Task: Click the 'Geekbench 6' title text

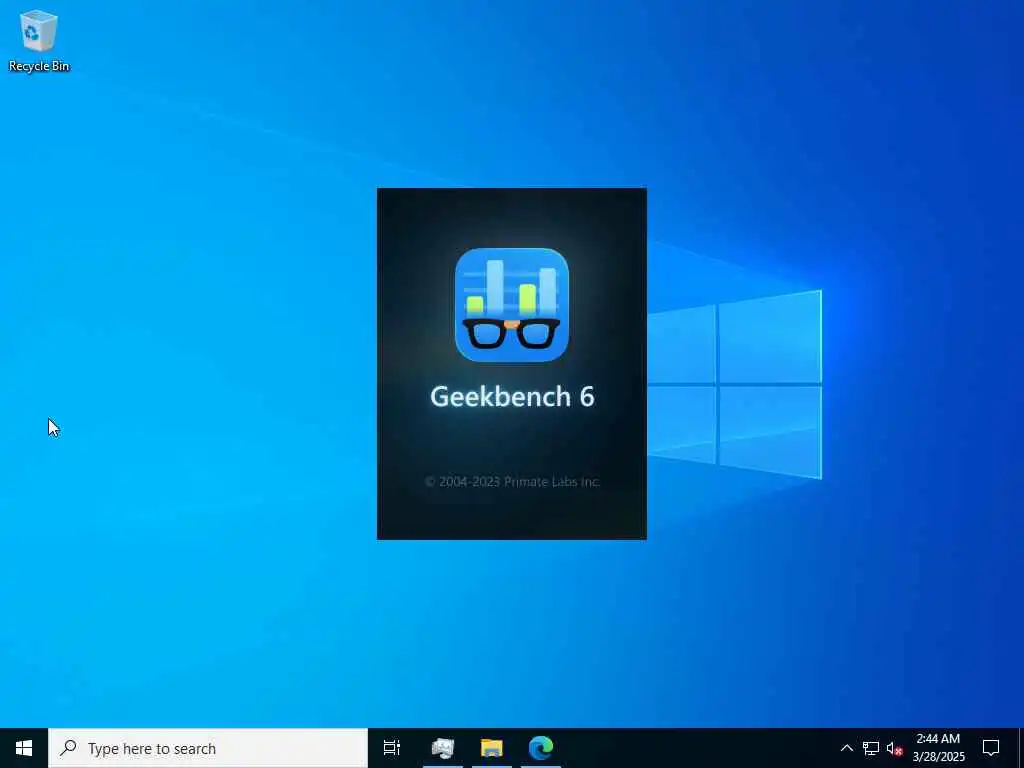Action: coord(512,396)
